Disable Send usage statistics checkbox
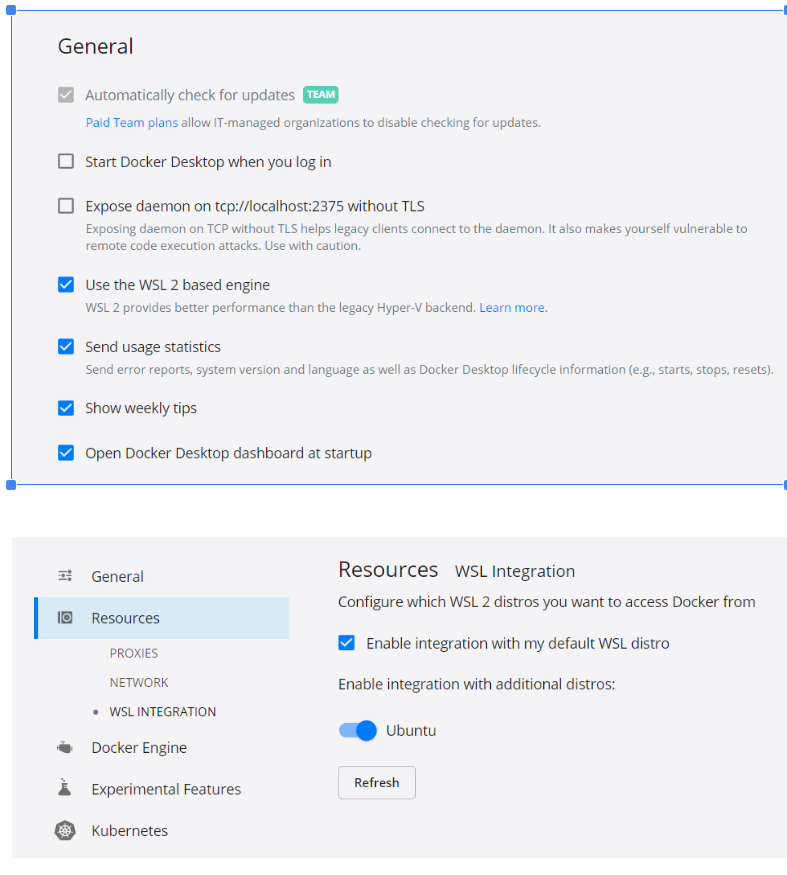The width and height of the screenshot is (787, 875). [x=66, y=347]
